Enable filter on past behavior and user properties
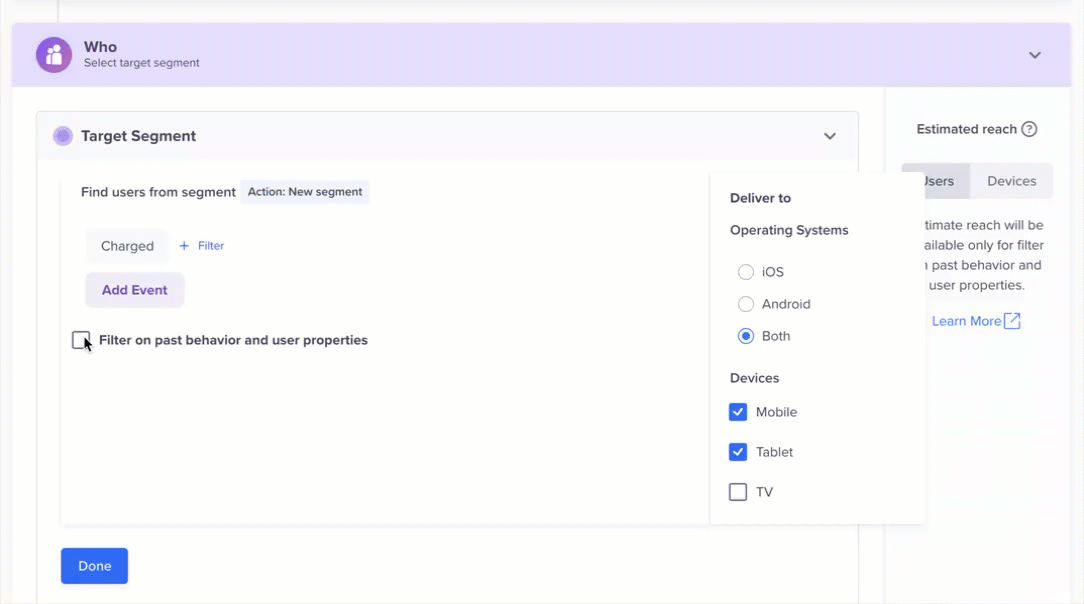This screenshot has height=604, width=1084. coord(80,340)
